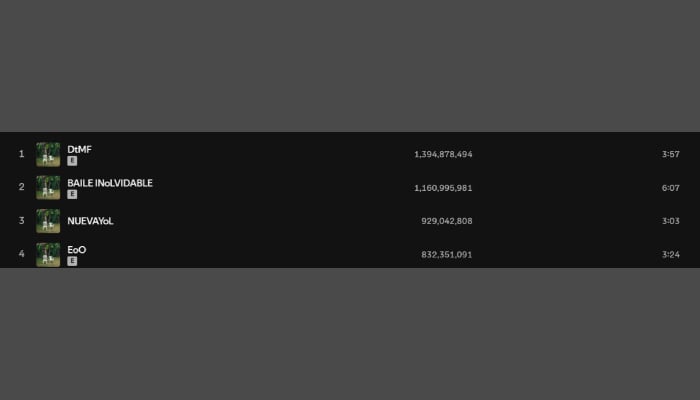Select the 1,160,995,981 play count
This screenshot has width=700, height=400.
pyautogui.click(x=443, y=188)
